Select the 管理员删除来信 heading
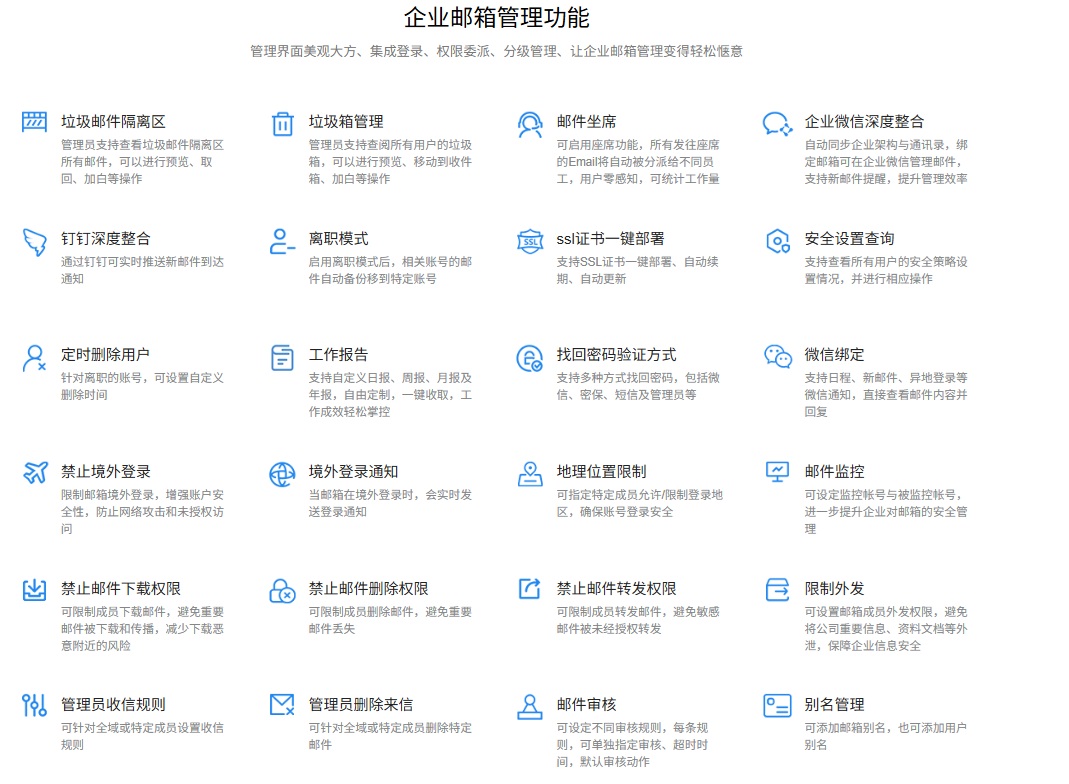Viewport: 1069px width, 784px height. coord(361,704)
